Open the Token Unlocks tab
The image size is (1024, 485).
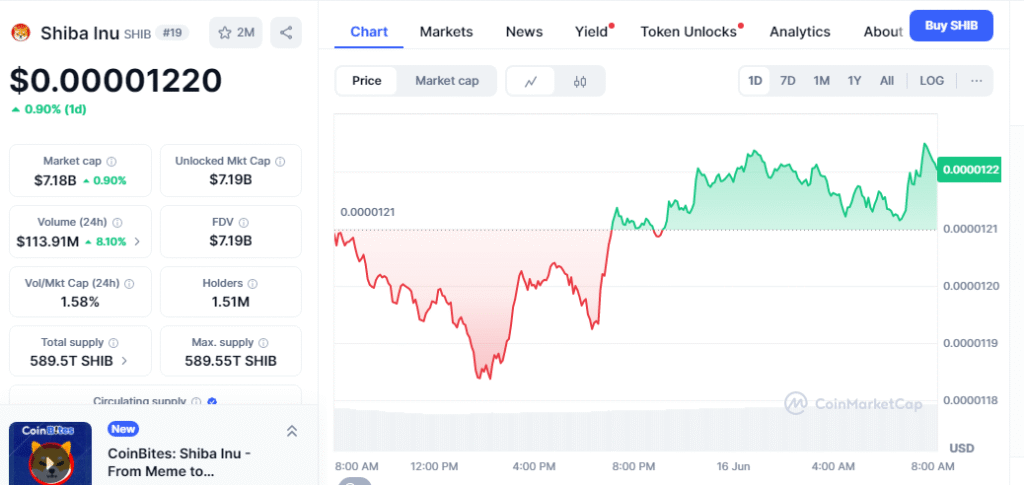[688, 31]
